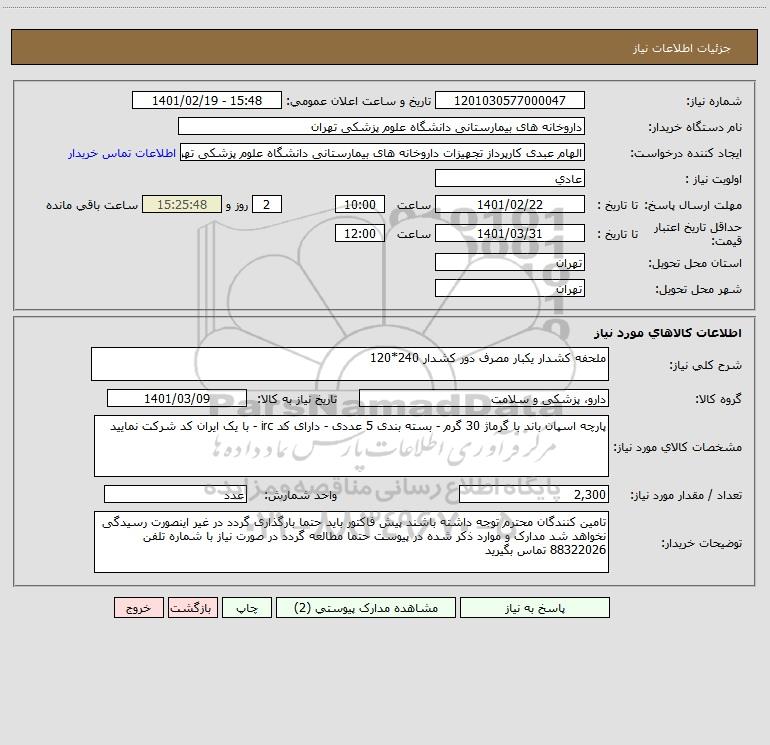Click the goods group field 'دارو، پزشکی و سلامت'
Image resolution: width=770 pixels, height=745 pixels.
tap(484, 398)
